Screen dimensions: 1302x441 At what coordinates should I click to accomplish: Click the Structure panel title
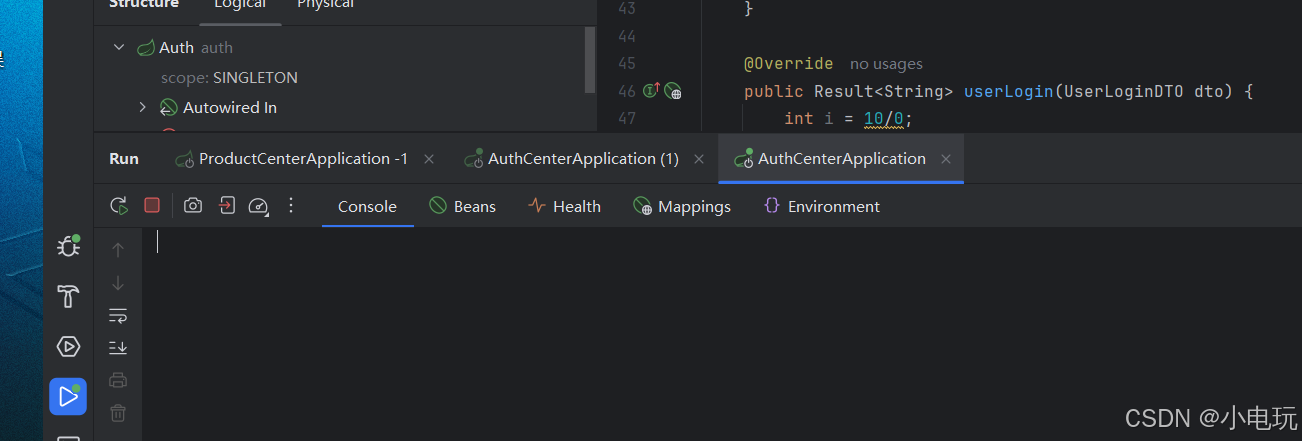(144, 5)
